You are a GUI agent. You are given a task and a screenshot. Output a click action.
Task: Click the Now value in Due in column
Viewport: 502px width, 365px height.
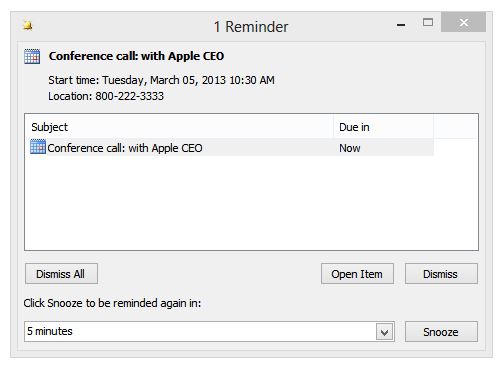coord(350,148)
